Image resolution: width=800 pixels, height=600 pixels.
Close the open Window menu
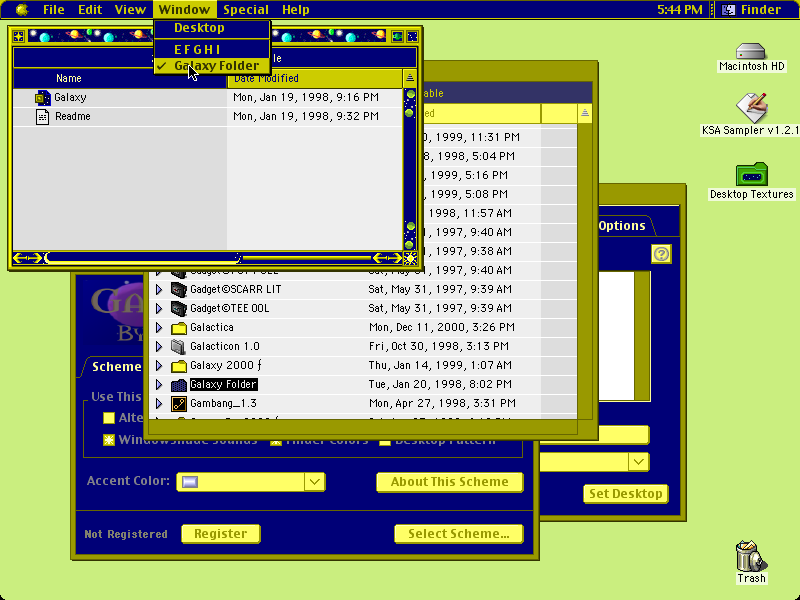click(184, 9)
